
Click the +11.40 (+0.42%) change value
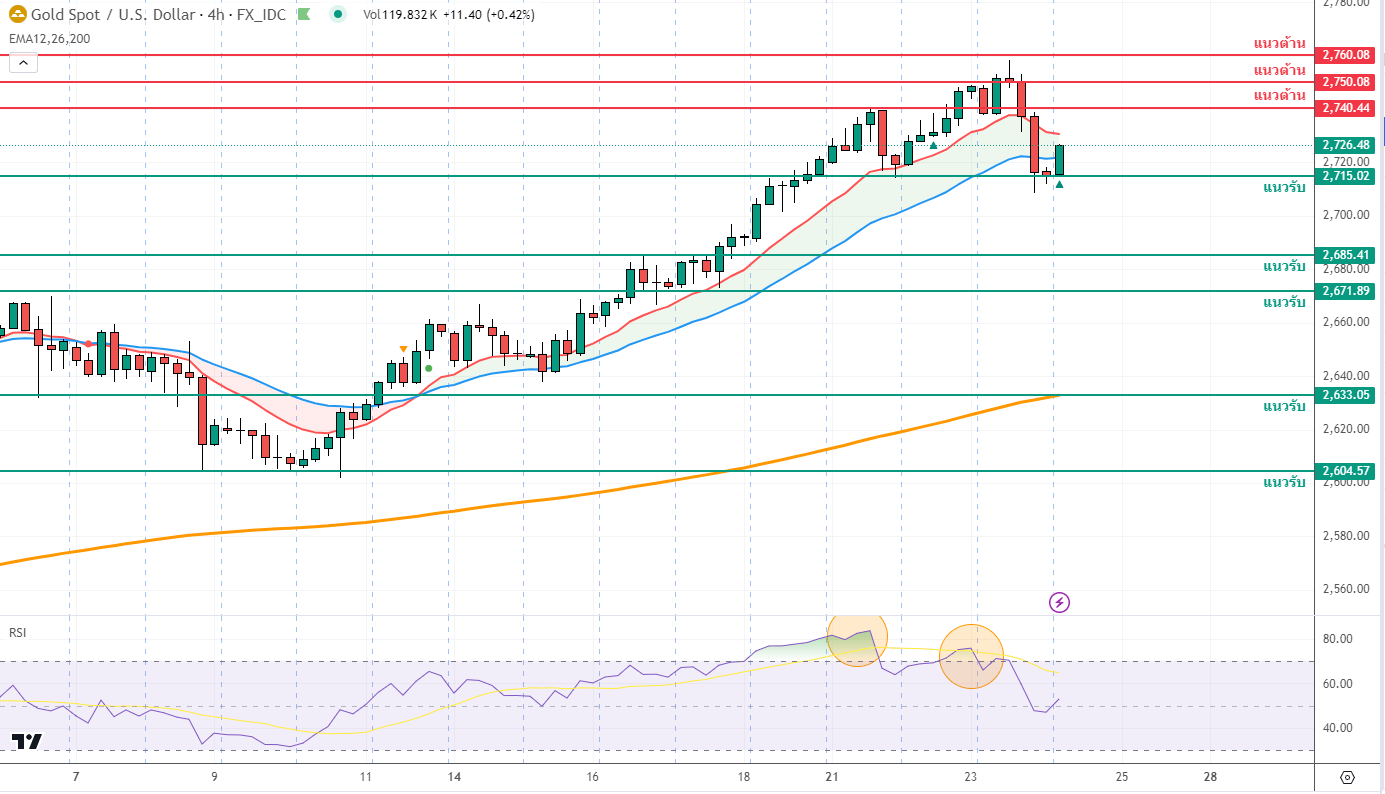tap(489, 15)
